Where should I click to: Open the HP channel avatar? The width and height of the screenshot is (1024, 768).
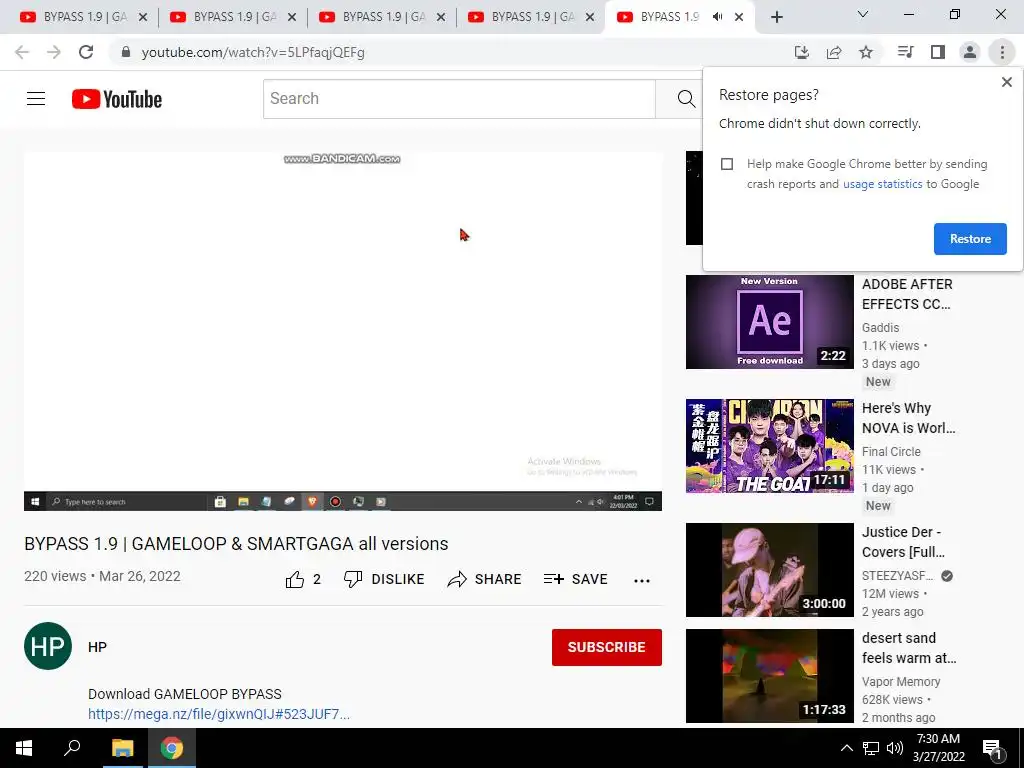pyautogui.click(x=48, y=646)
